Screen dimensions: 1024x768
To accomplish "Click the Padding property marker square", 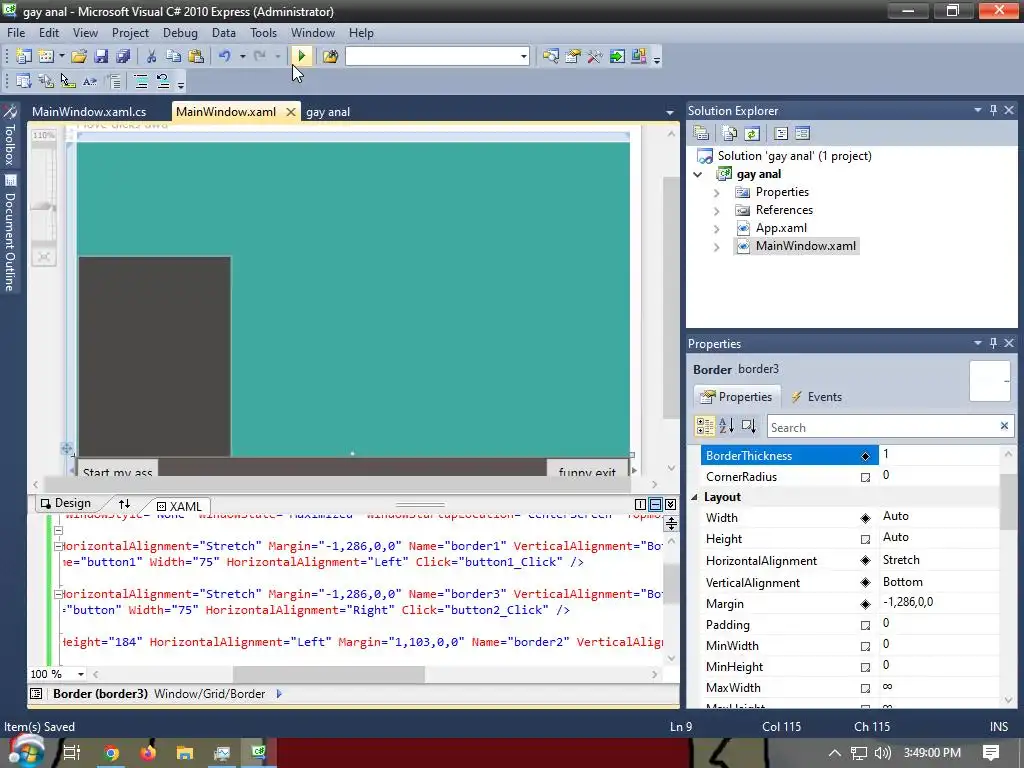I will 865,625.
